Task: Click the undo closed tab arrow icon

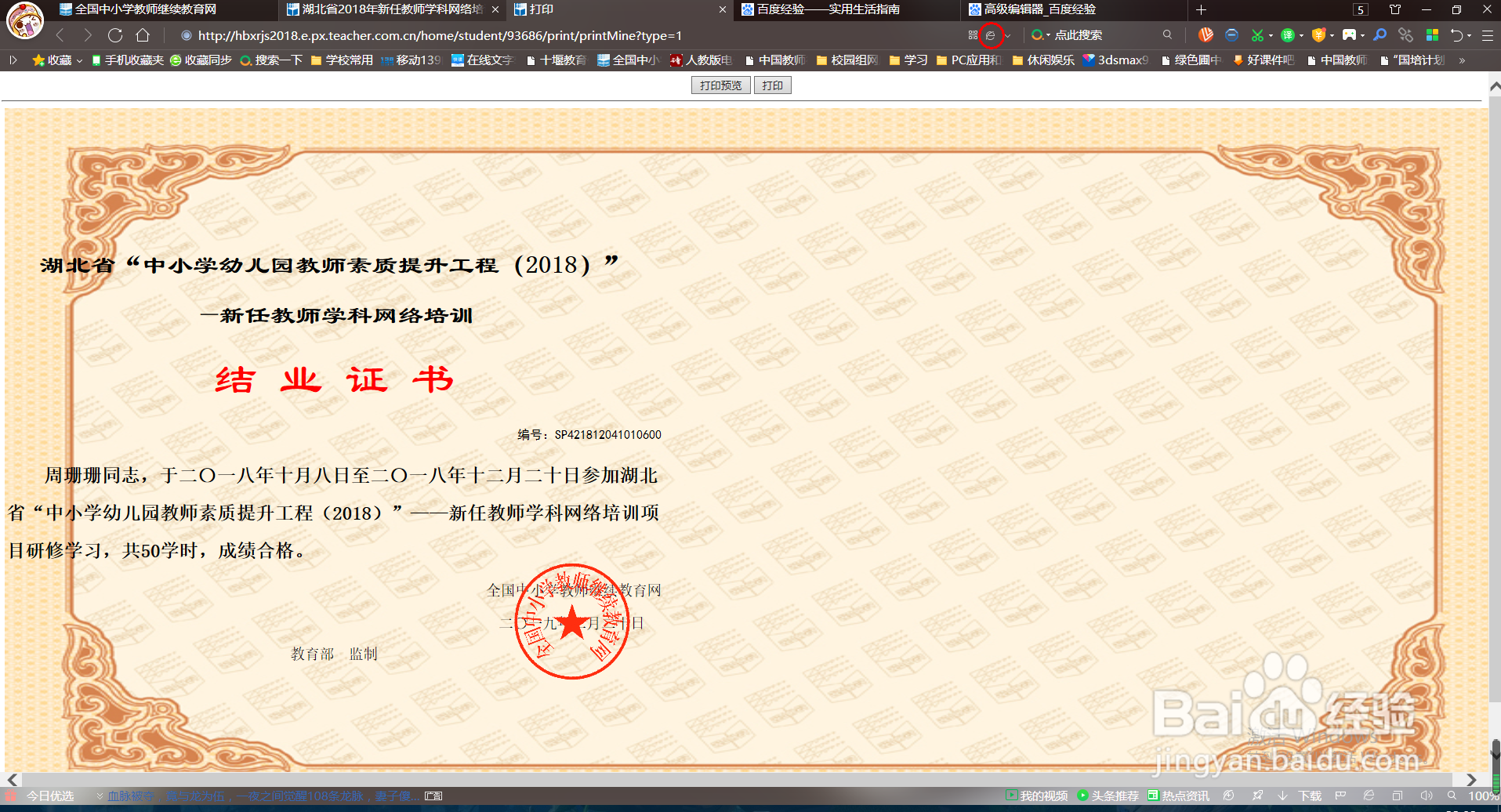Action: point(1456,35)
